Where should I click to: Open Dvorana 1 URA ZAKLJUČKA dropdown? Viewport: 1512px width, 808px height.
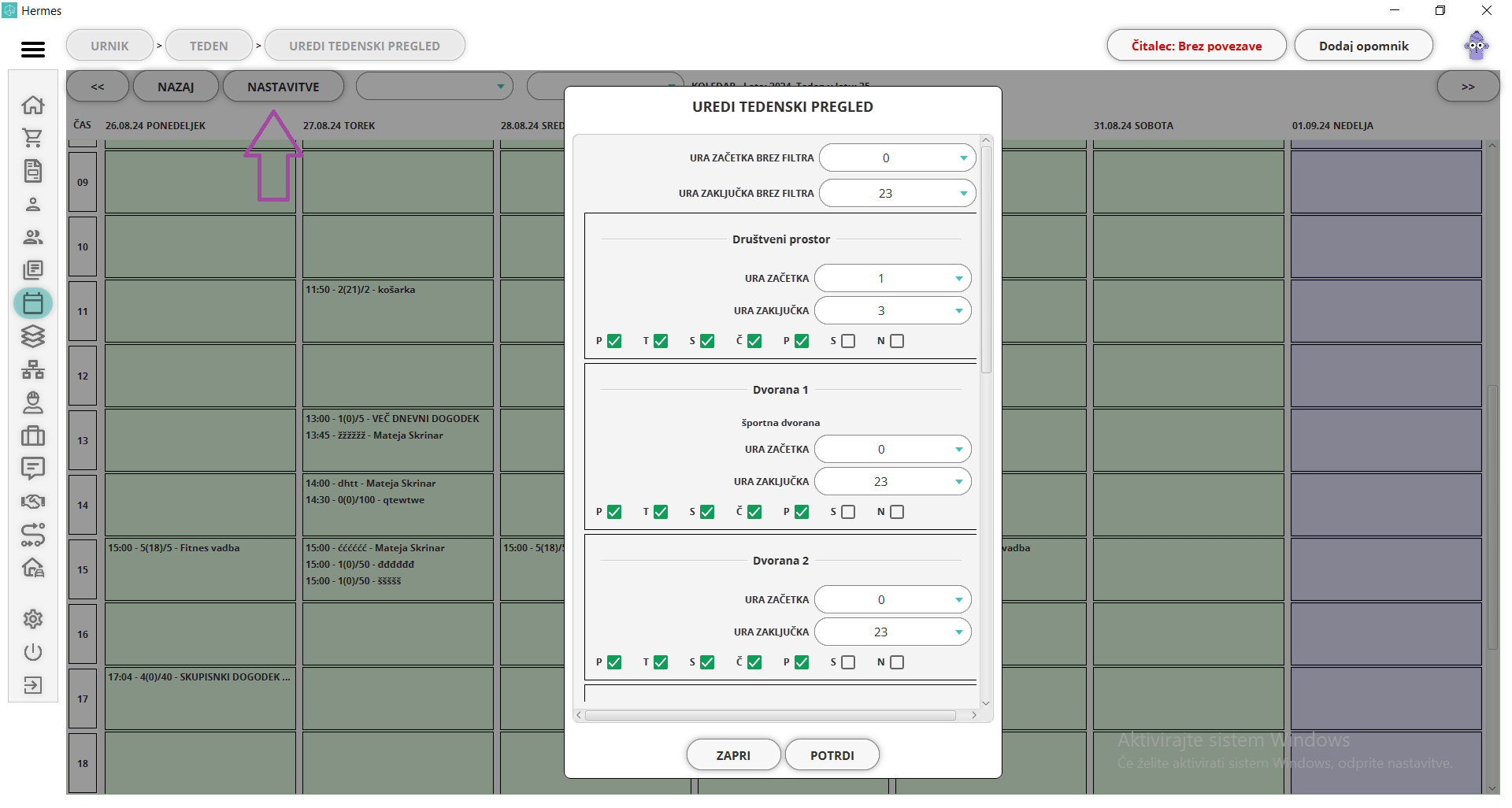[x=893, y=482]
